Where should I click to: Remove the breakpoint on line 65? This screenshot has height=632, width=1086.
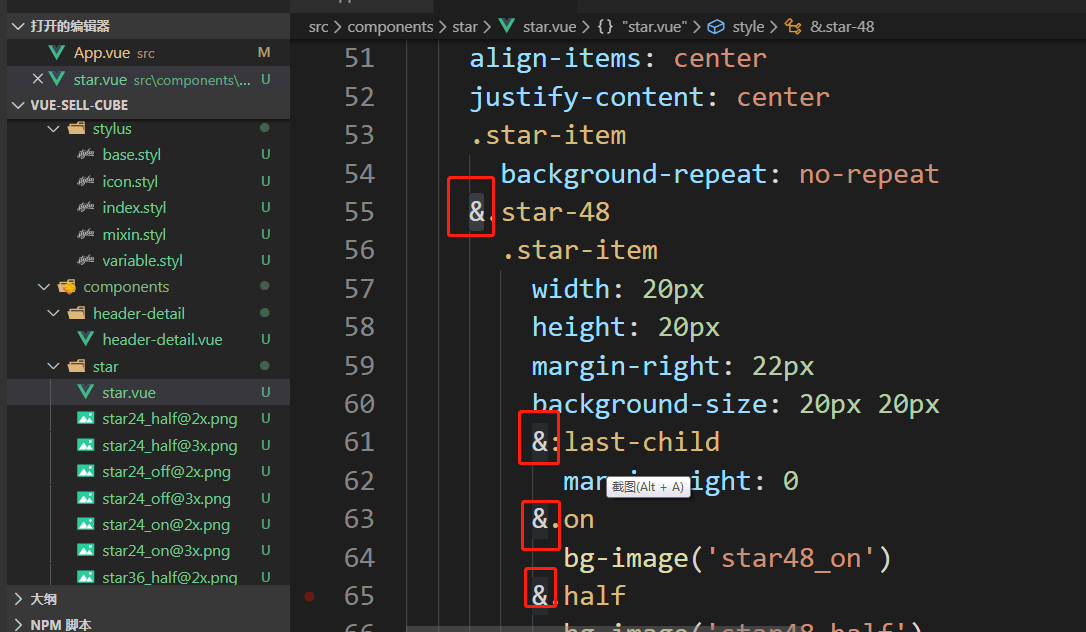(309, 596)
